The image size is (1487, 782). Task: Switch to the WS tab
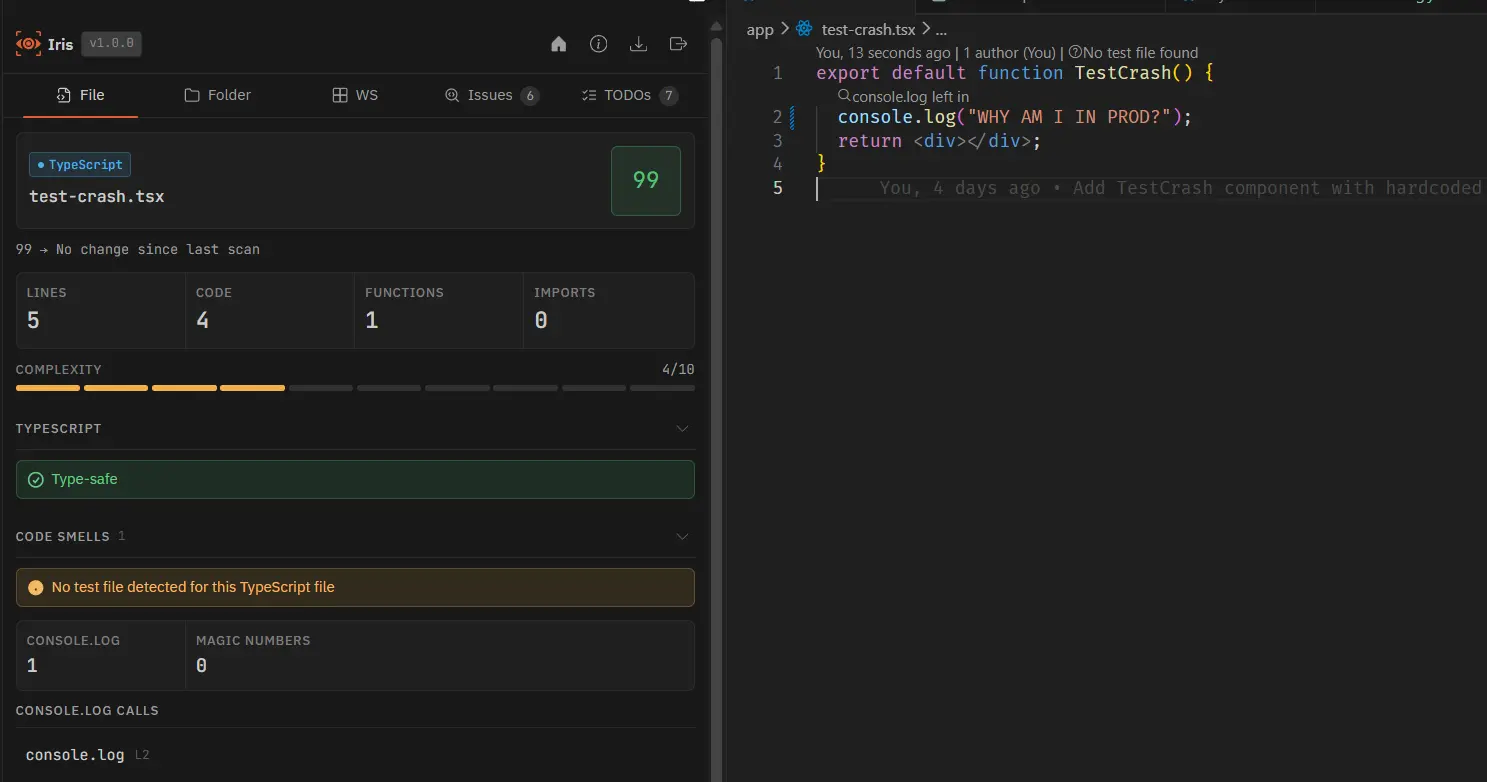coord(355,95)
